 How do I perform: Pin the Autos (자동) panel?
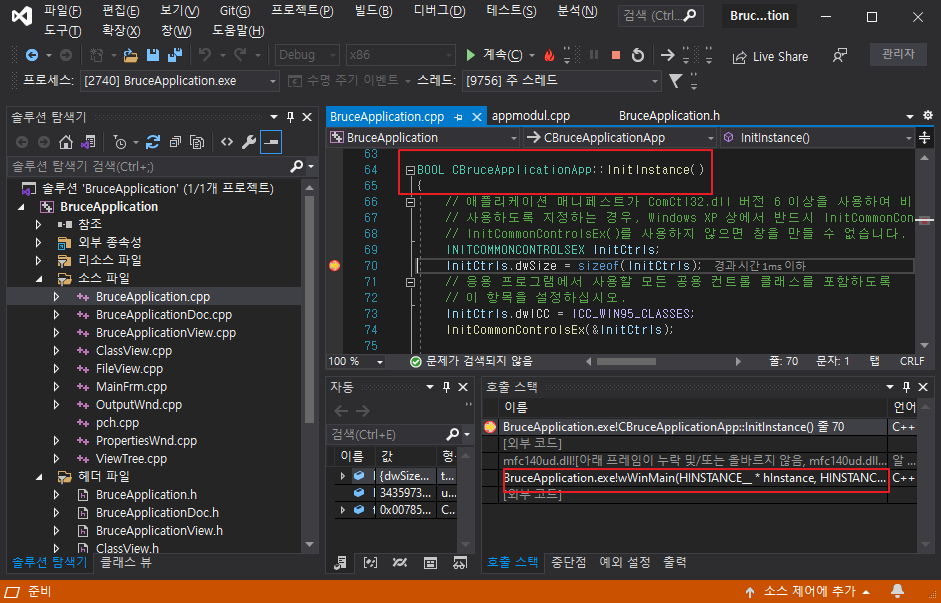(x=446, y=387)
